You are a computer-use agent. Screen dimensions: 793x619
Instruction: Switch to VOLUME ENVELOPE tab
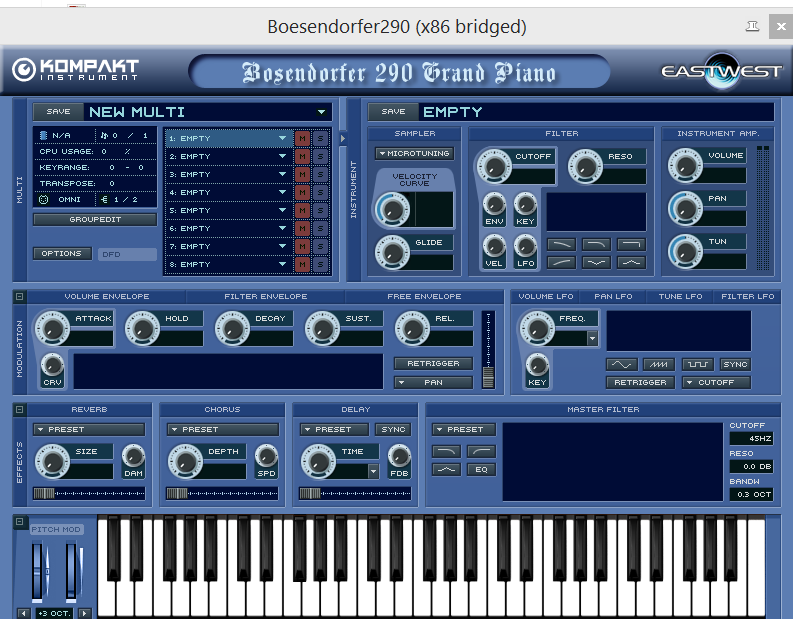click(107, 296)
